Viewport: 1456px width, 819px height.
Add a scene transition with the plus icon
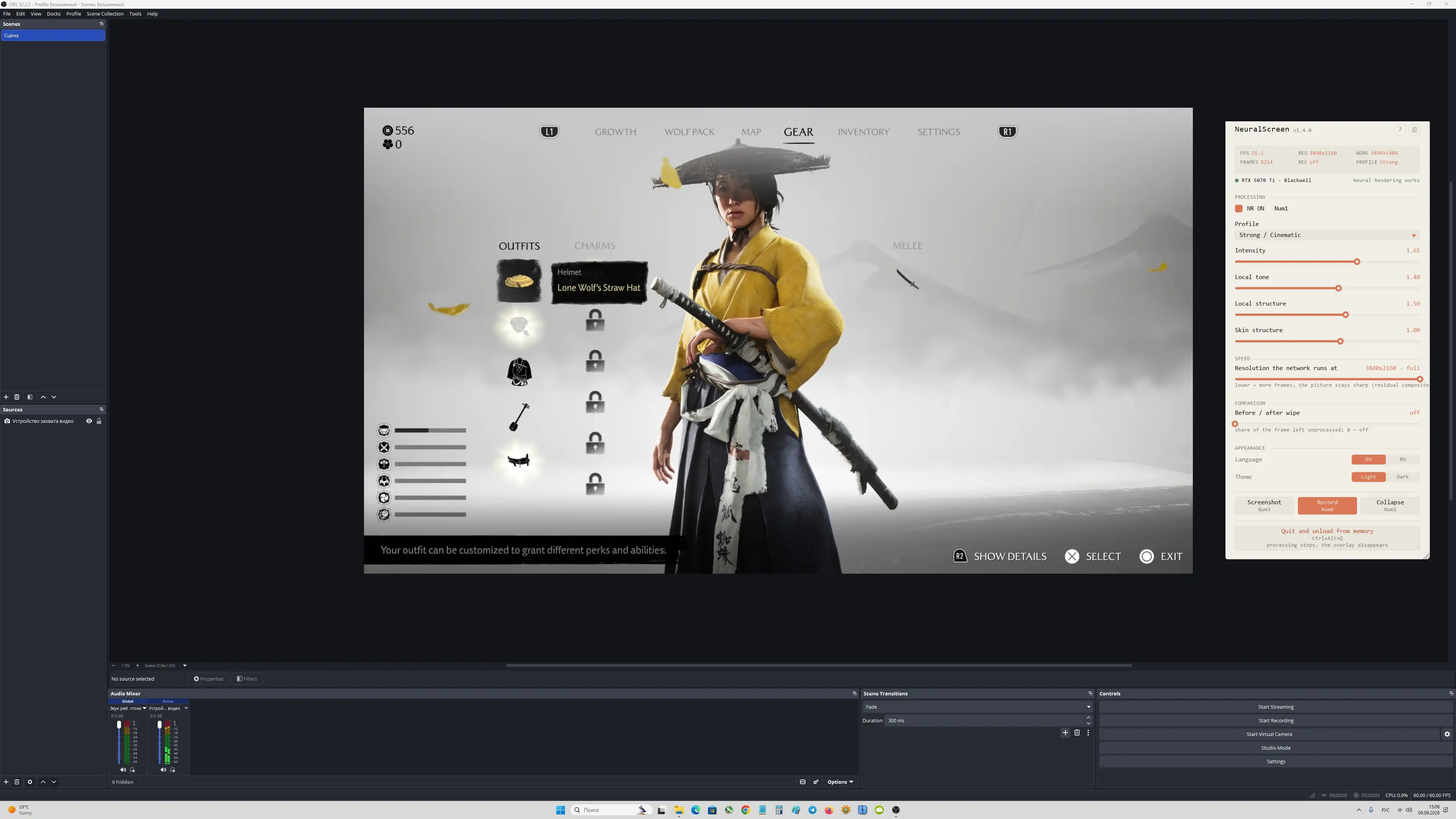click(x=1065, y=733)
